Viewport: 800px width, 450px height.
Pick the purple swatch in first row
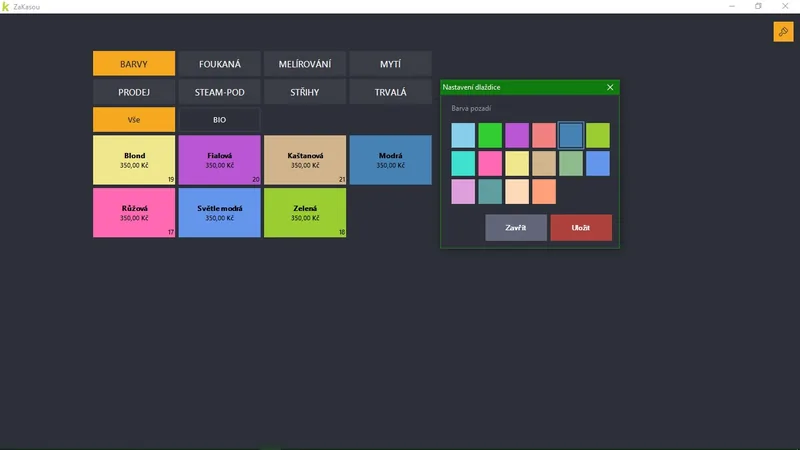517,135
